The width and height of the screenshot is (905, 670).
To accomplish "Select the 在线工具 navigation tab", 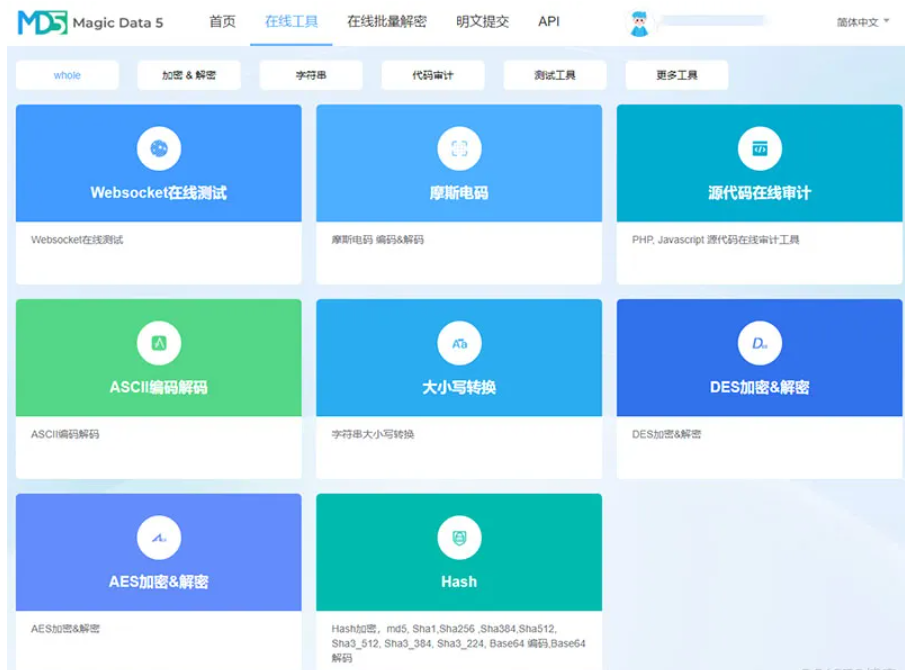I will (291, 21).
